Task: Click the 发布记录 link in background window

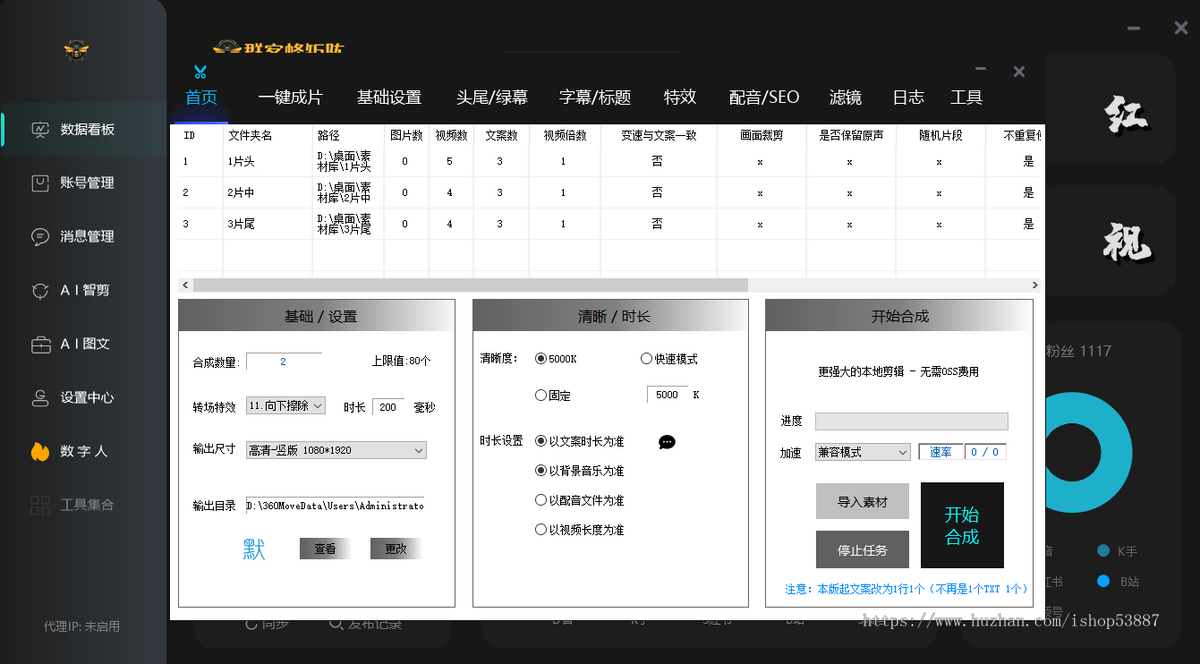Action: click(366, 624)
